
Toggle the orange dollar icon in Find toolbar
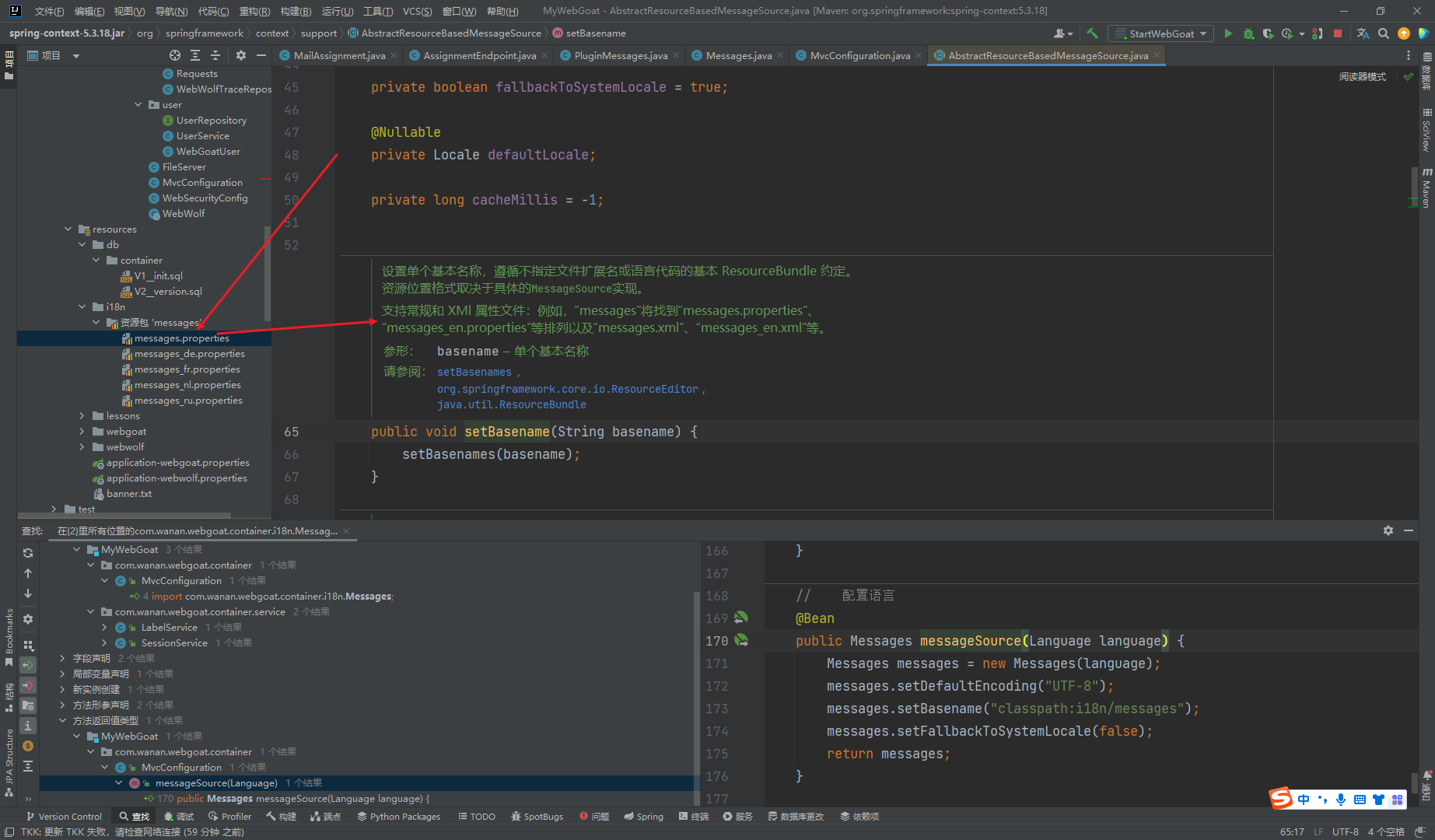pos(28,746)
